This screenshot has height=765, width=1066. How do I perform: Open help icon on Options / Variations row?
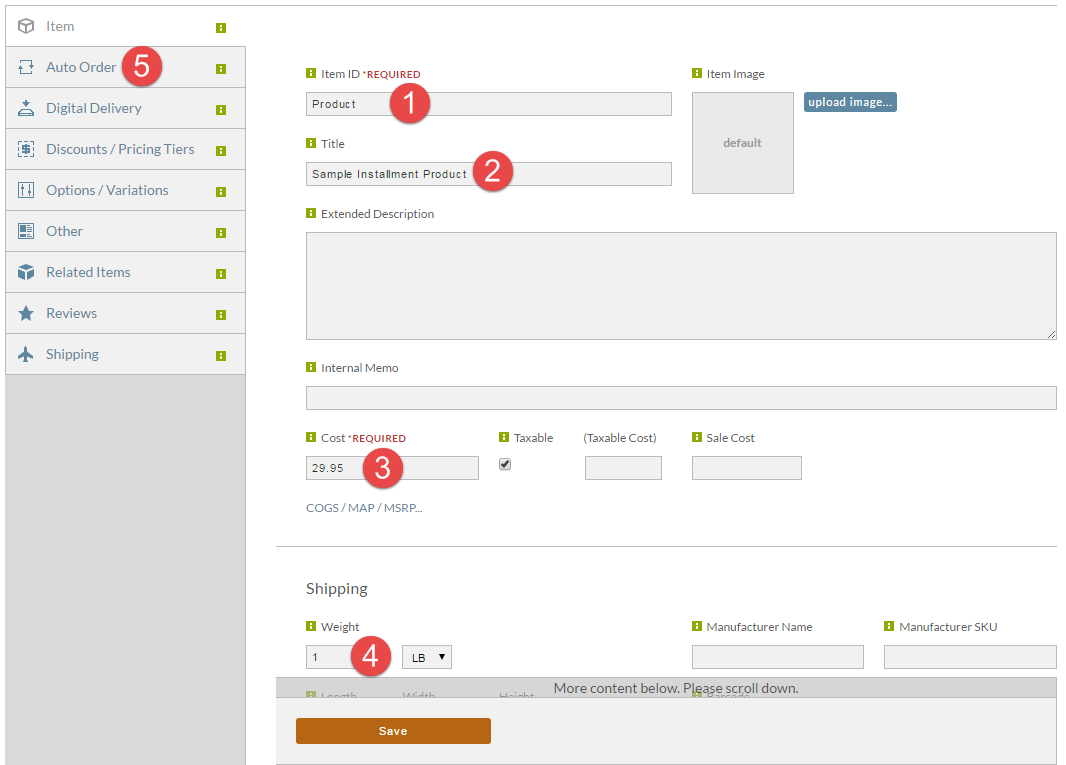pos(221,192)
